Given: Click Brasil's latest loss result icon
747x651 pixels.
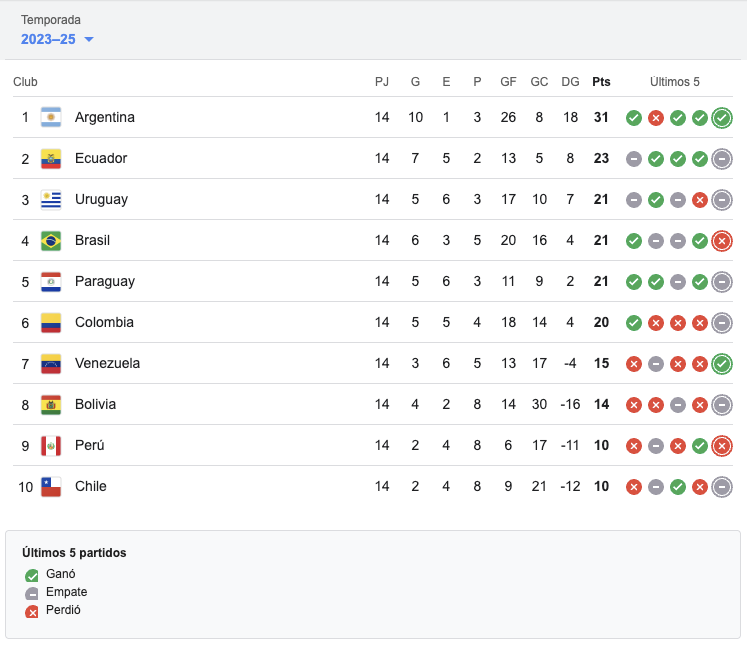Looking at the screenshot, I should (722, 241).
